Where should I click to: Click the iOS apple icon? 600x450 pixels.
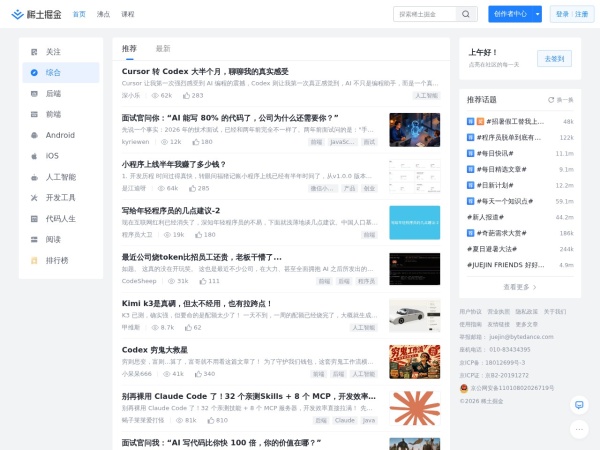[x=34, y=156]
